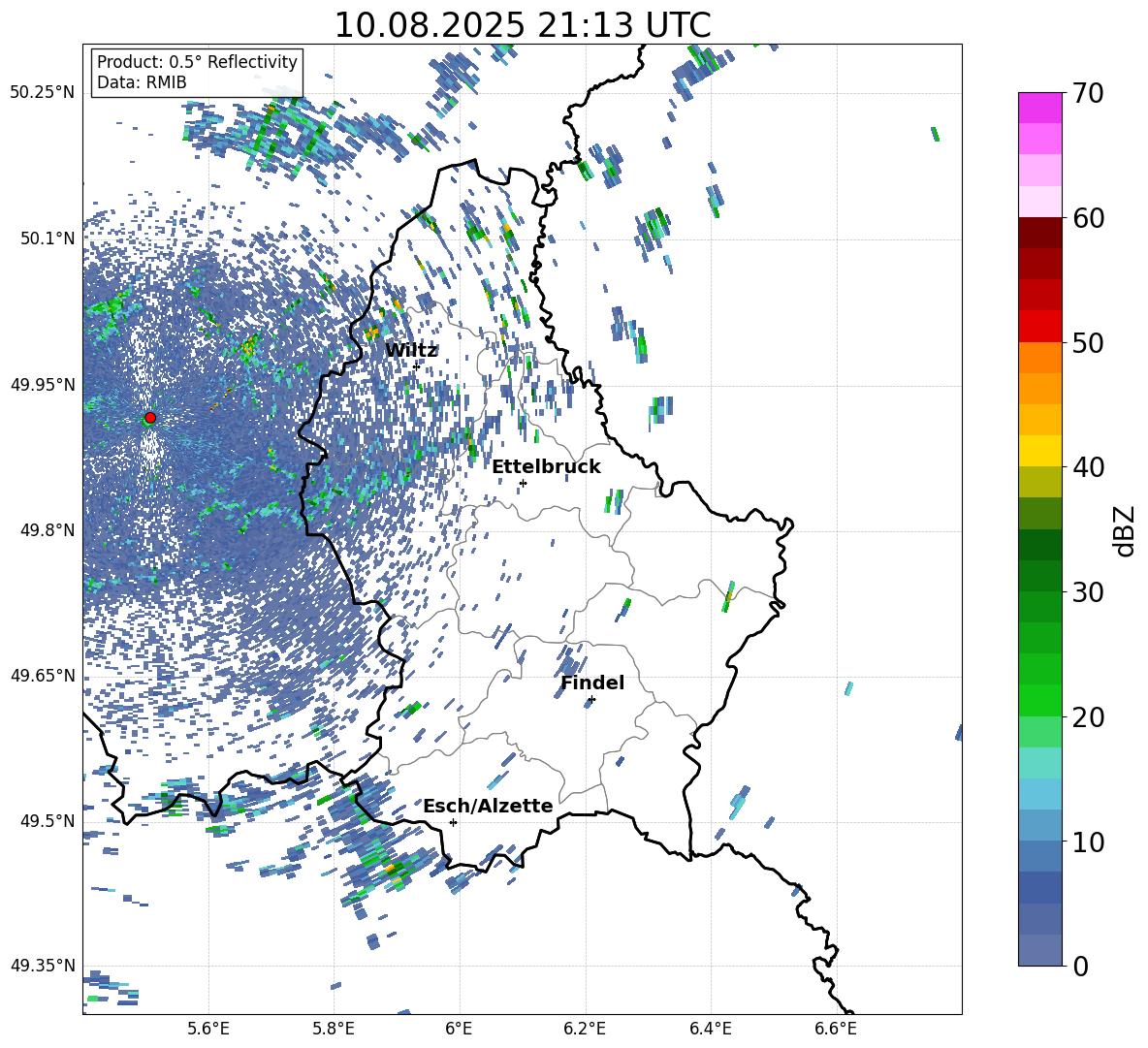Click the 49.8°N latitude label
Screen dimensions: 1148x1048
click(x=47, y=530)
